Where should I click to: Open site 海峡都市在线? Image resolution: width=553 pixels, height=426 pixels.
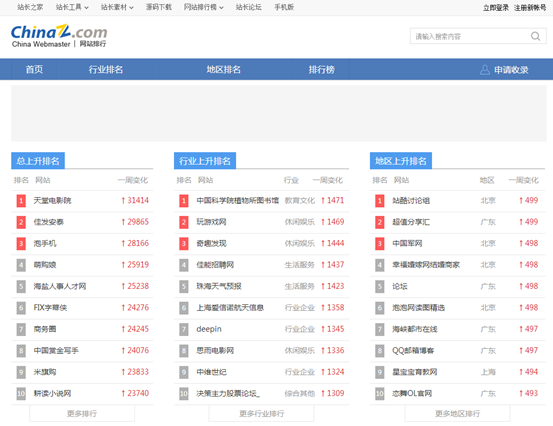pyautogui.click(x=414, y=329)
